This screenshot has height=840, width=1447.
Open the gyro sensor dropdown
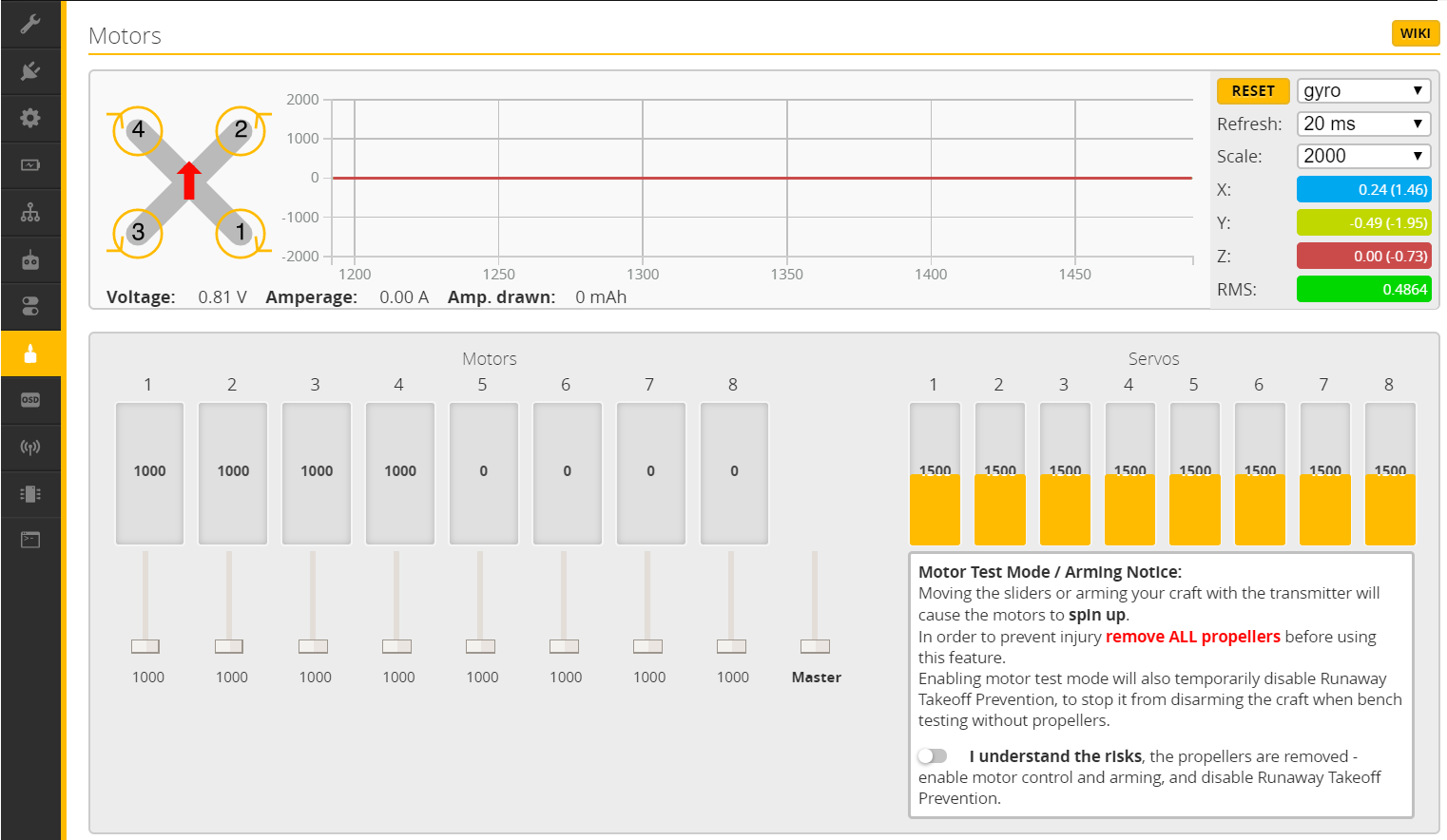coord(1362,91)
